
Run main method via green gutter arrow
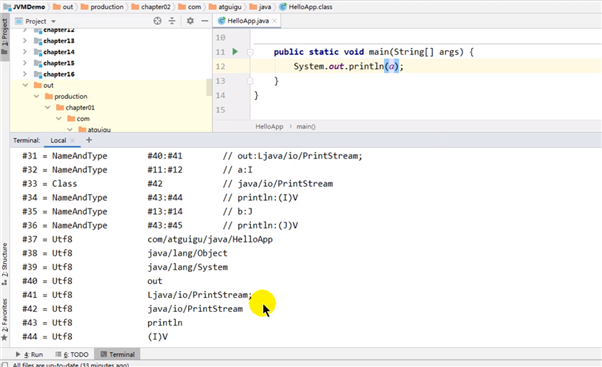click(235, 51)
